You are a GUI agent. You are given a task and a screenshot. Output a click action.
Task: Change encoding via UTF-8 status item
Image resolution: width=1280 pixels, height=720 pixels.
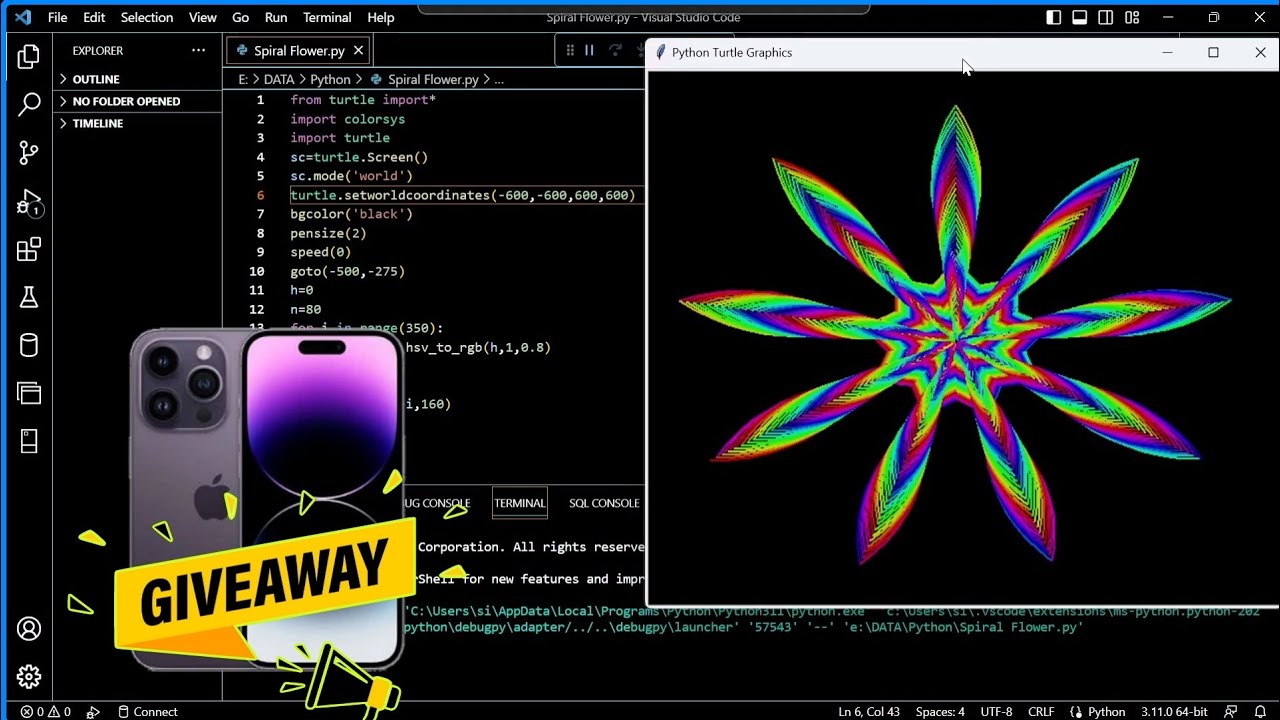pos(997,712)
